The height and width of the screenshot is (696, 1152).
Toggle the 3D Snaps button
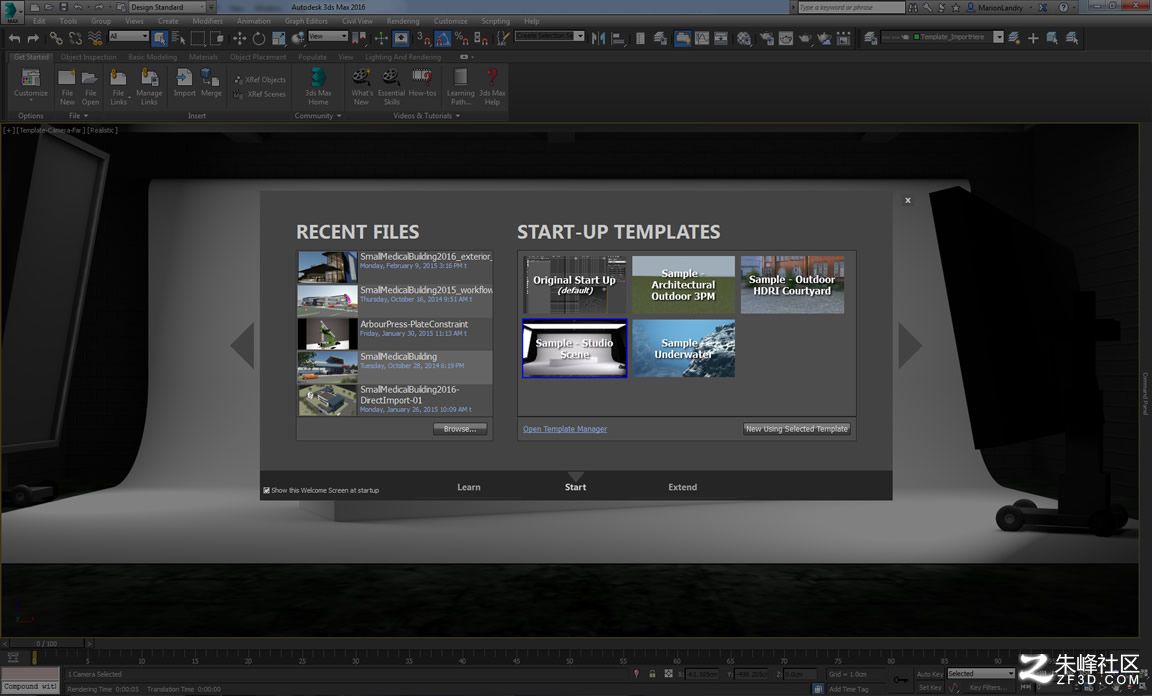click(423, 38)
